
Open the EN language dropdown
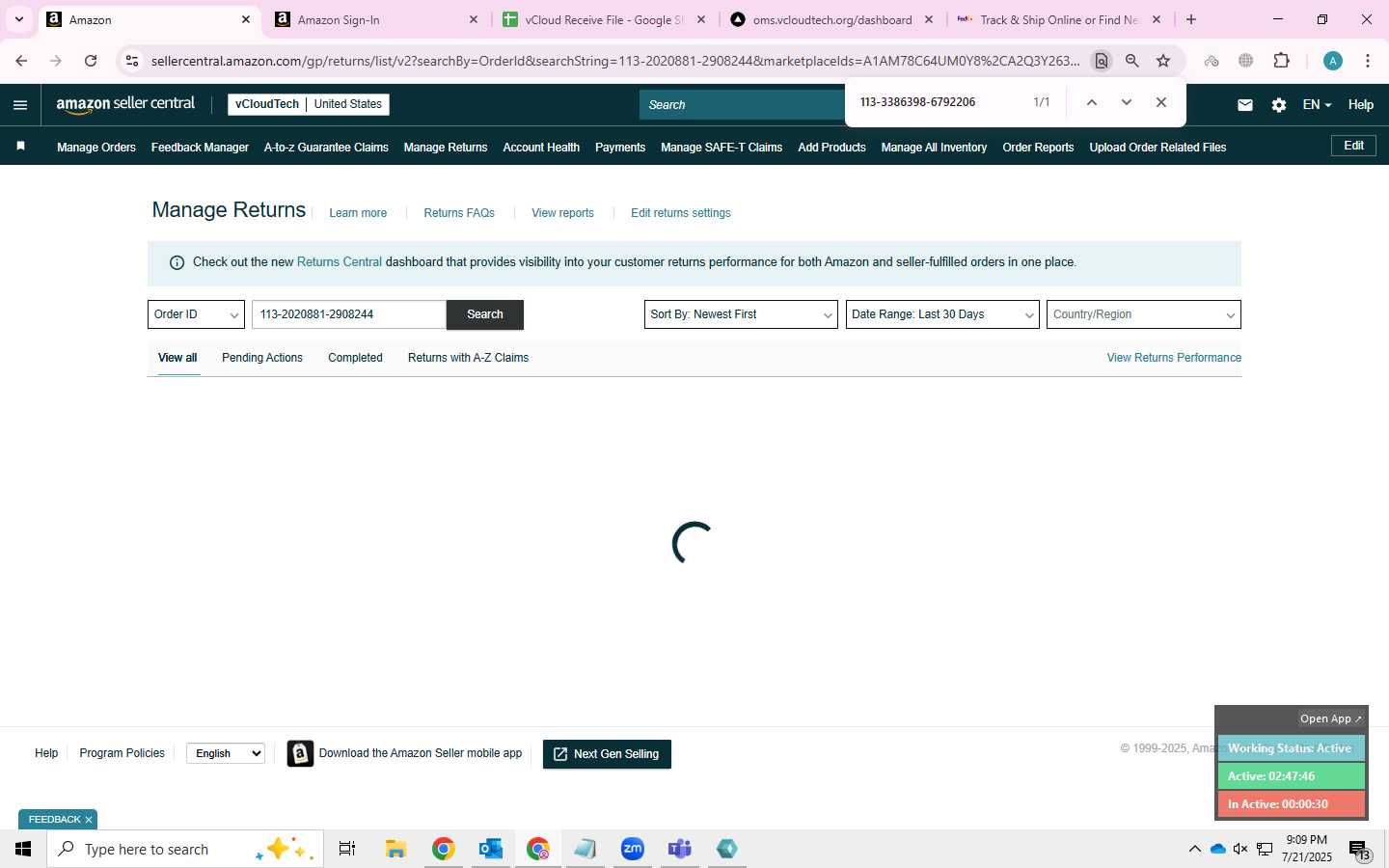[x=1317, y=105]
